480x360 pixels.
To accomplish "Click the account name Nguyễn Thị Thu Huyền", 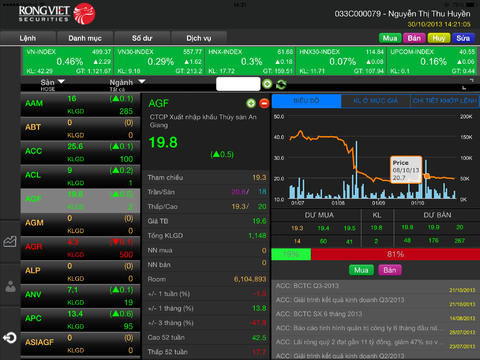I will click(429, 14).
